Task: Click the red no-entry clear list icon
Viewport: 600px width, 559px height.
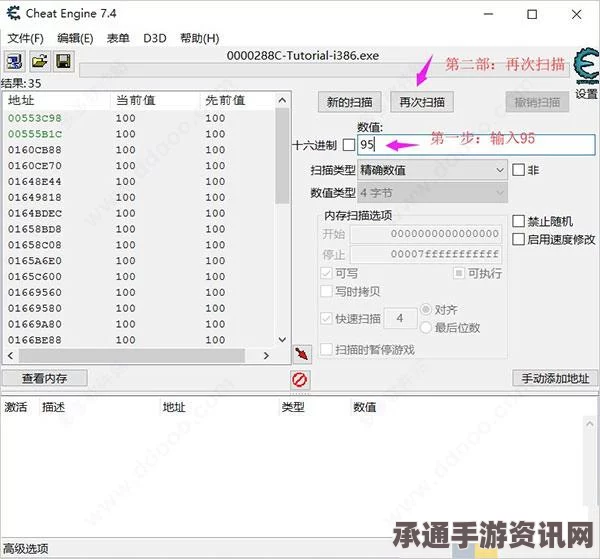Action: pyautogui.click(x=299, y=380)
